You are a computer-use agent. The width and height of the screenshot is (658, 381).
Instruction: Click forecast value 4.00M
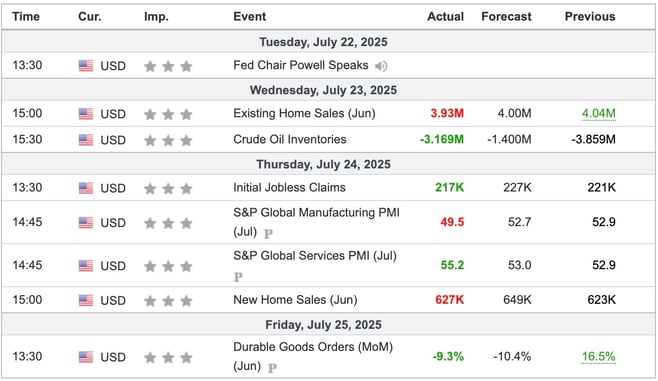tap(514, 113)
